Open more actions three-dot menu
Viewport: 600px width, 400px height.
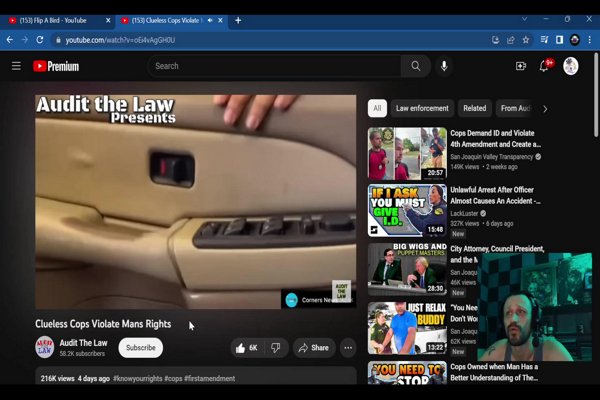pyautogui.click(x=348, y=348)
